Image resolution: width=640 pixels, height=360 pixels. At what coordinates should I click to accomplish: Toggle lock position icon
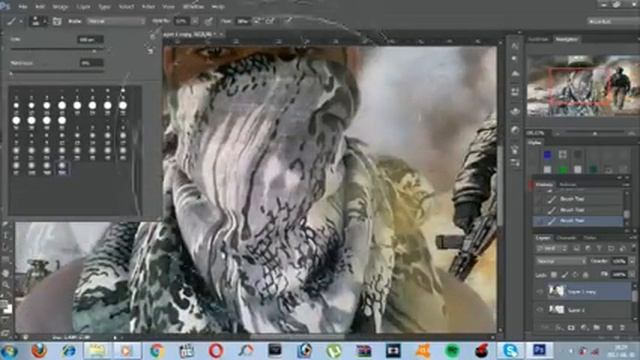(x=575, y=275)
